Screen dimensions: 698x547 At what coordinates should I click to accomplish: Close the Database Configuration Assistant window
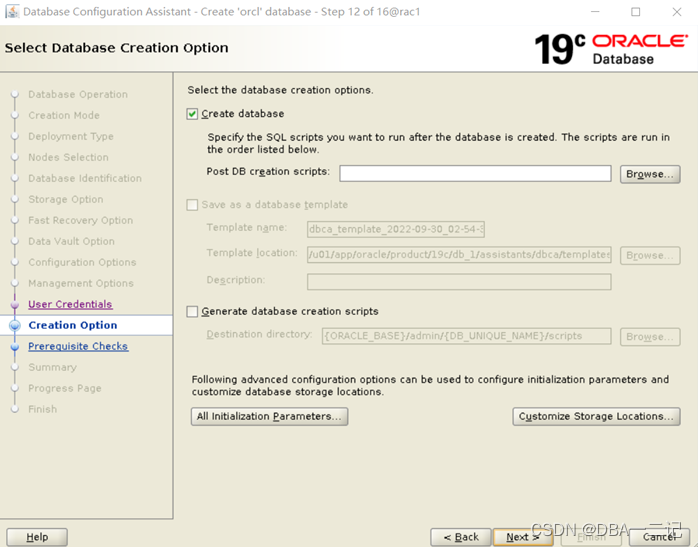coord(677,12)
